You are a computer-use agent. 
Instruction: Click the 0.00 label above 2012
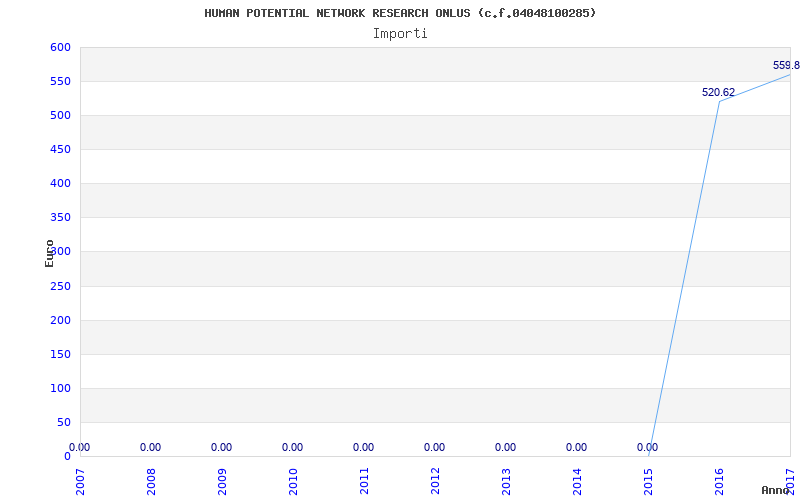click(434, 447)
